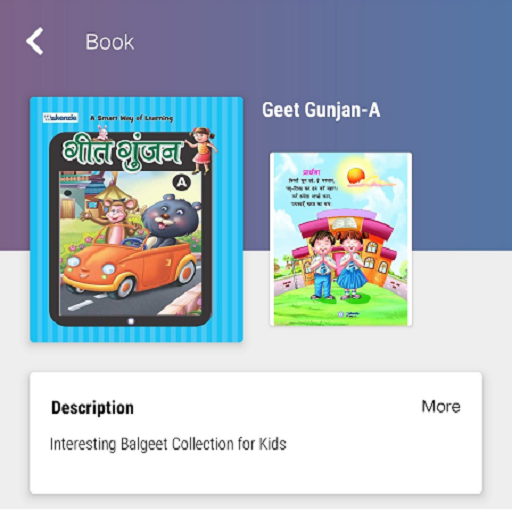Select the 'Book' header title

110,42
